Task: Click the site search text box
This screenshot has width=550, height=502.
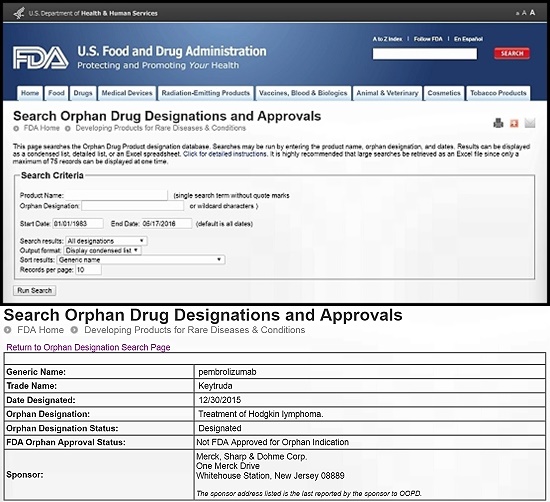Action: click(x=425, y=54)
